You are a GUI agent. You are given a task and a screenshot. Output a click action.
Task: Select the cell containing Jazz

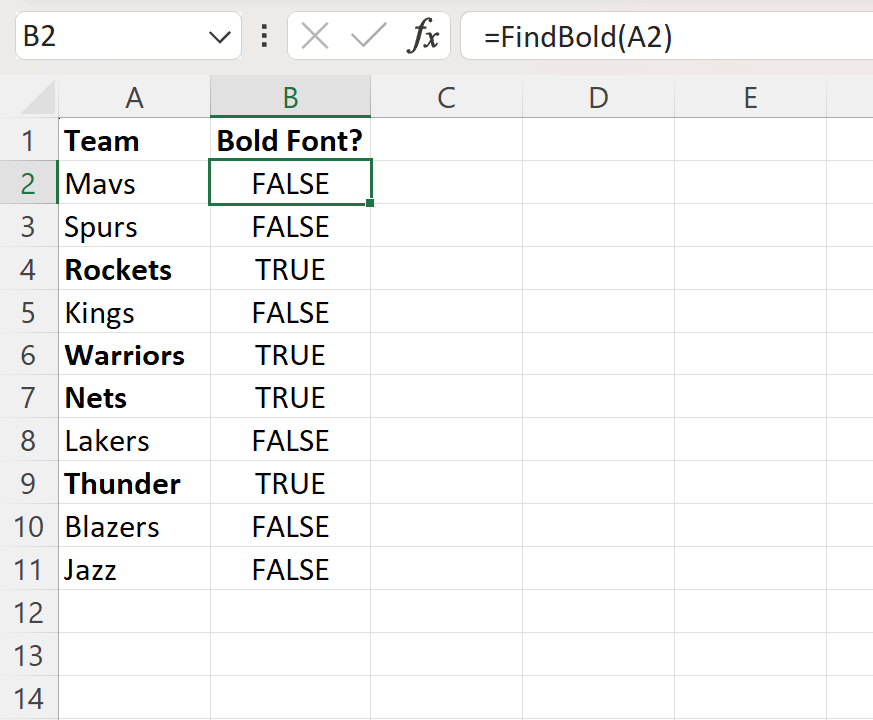[134, 569]
